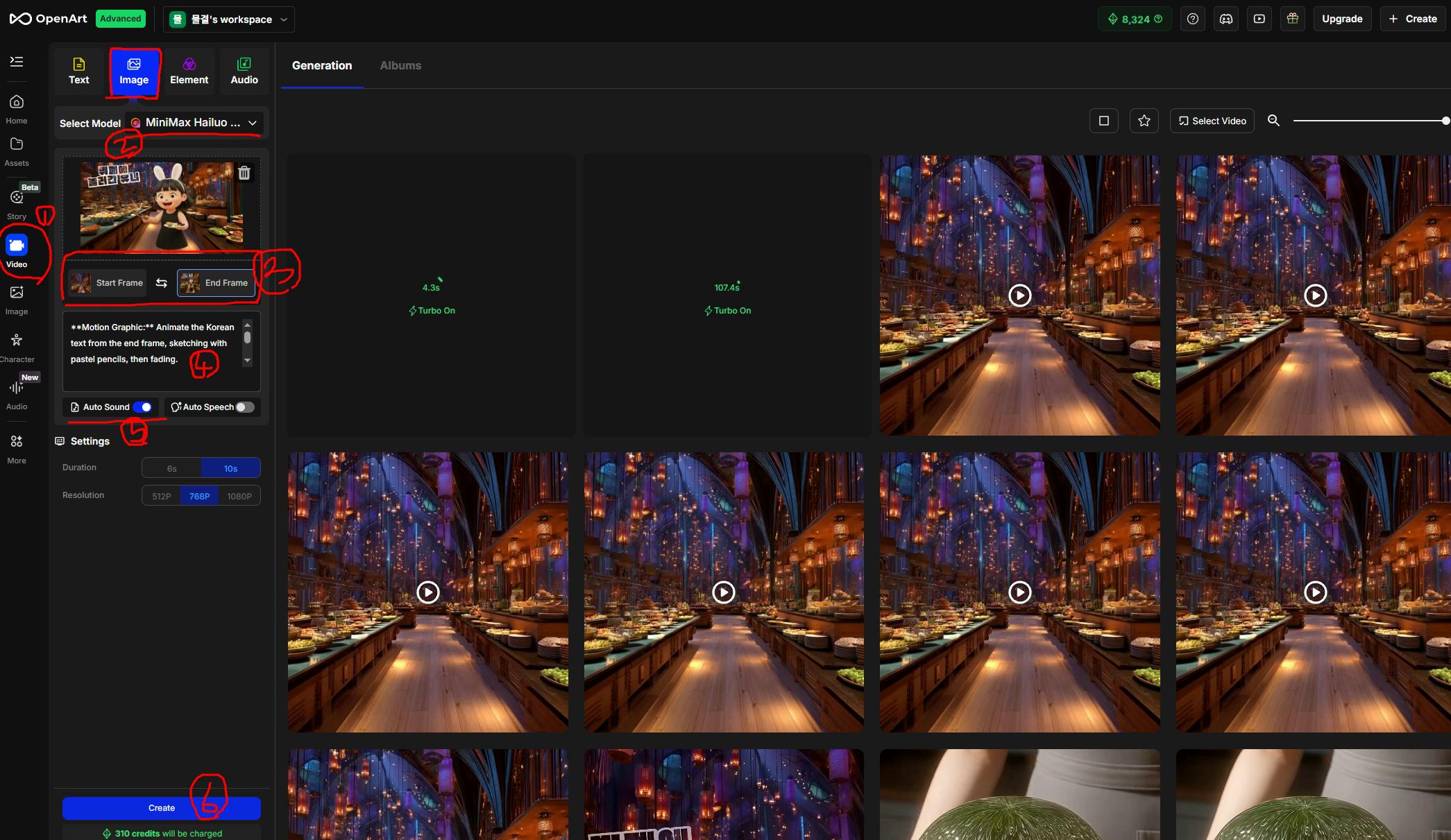Select Video in sidebar

click(17, 252)
